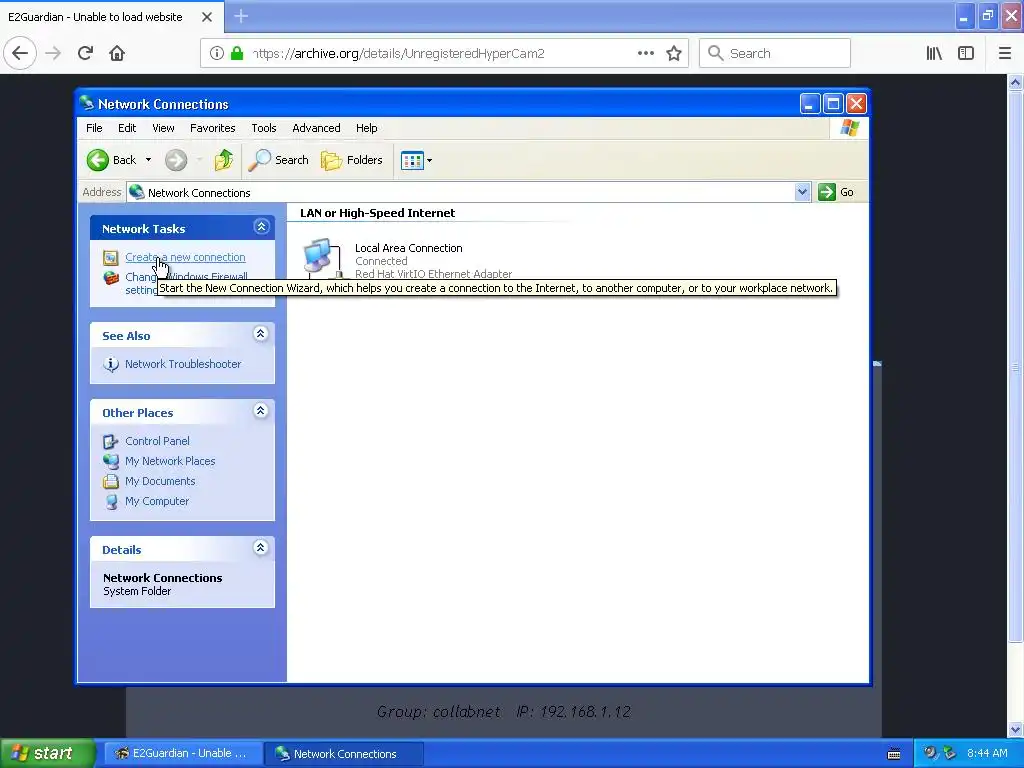Toggle Firefox sidebar view icon
1024x768 pixels.
click(966, 53)
